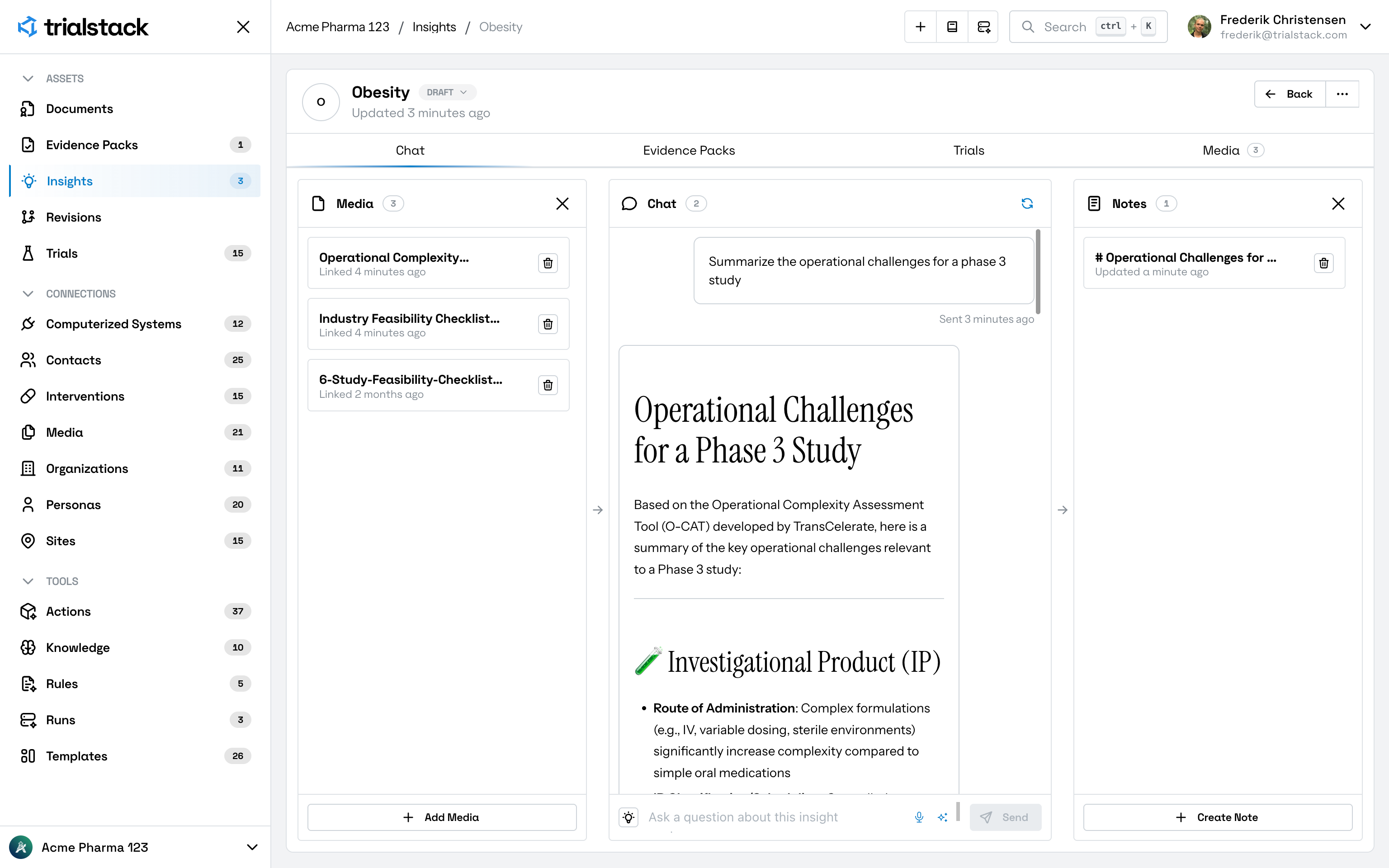Open Personas in the sidebar

(x=136, y=505)
